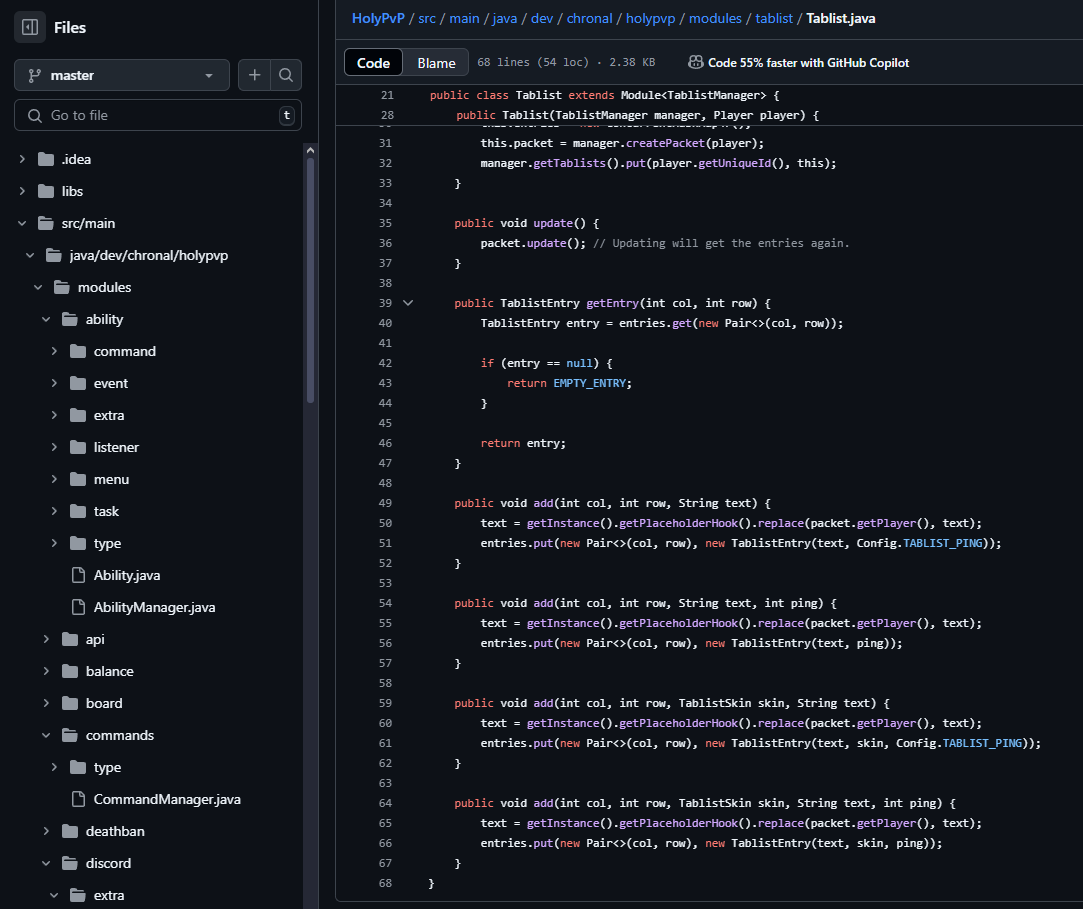Select the extra folder under ability
The width and height of the screenshot is (1083, 909).
[109, 415]
